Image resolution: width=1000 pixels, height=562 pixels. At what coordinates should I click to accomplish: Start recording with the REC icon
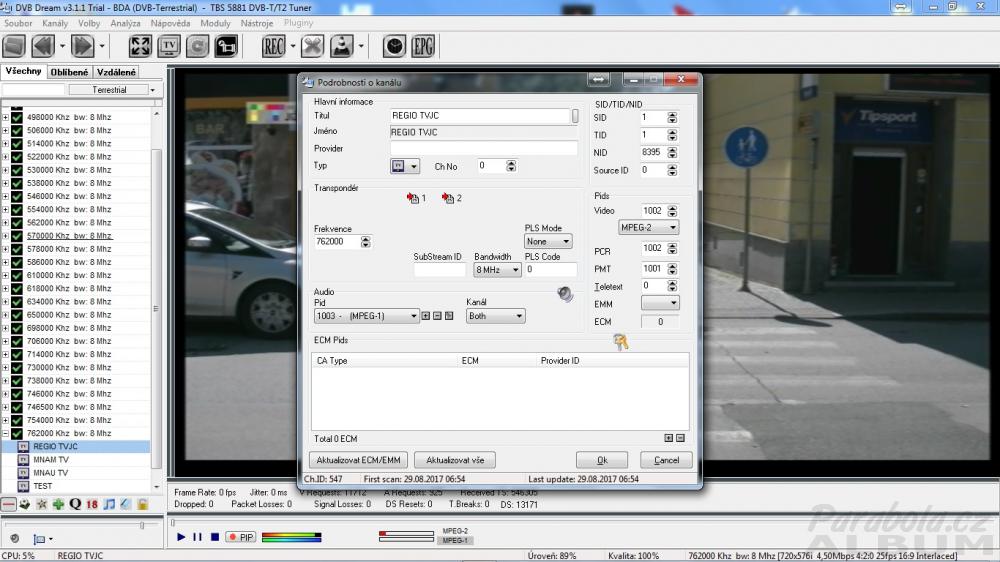274,47
